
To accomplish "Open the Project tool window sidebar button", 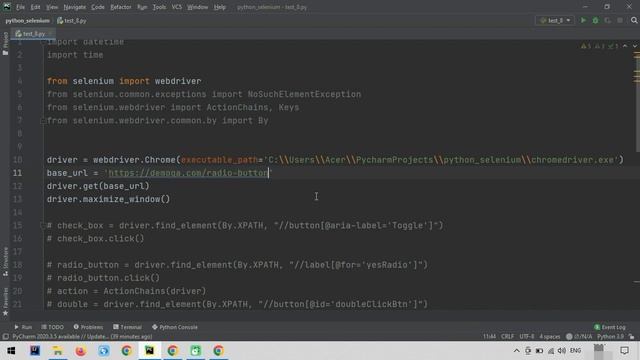I will [5, 43].
